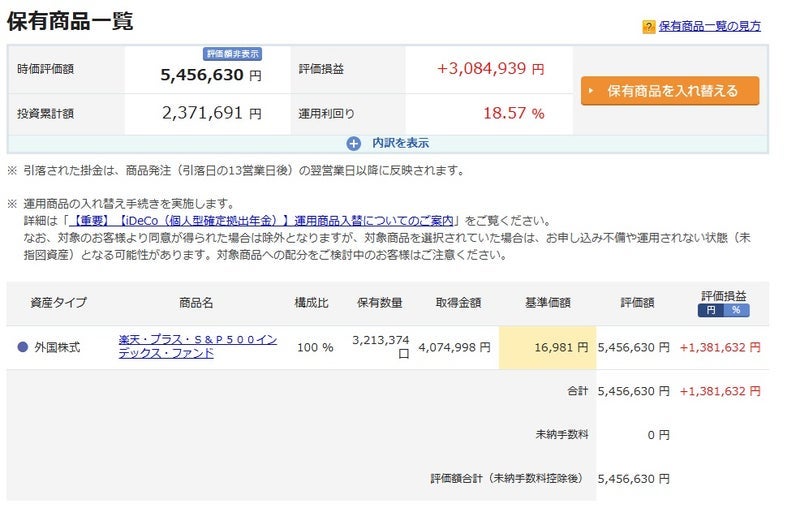Image resolution: width=800 pixels, height=508 pixels.
Task: Click the blue plus icon beside 内訳を表示
Action: click(x=353, y=143)
